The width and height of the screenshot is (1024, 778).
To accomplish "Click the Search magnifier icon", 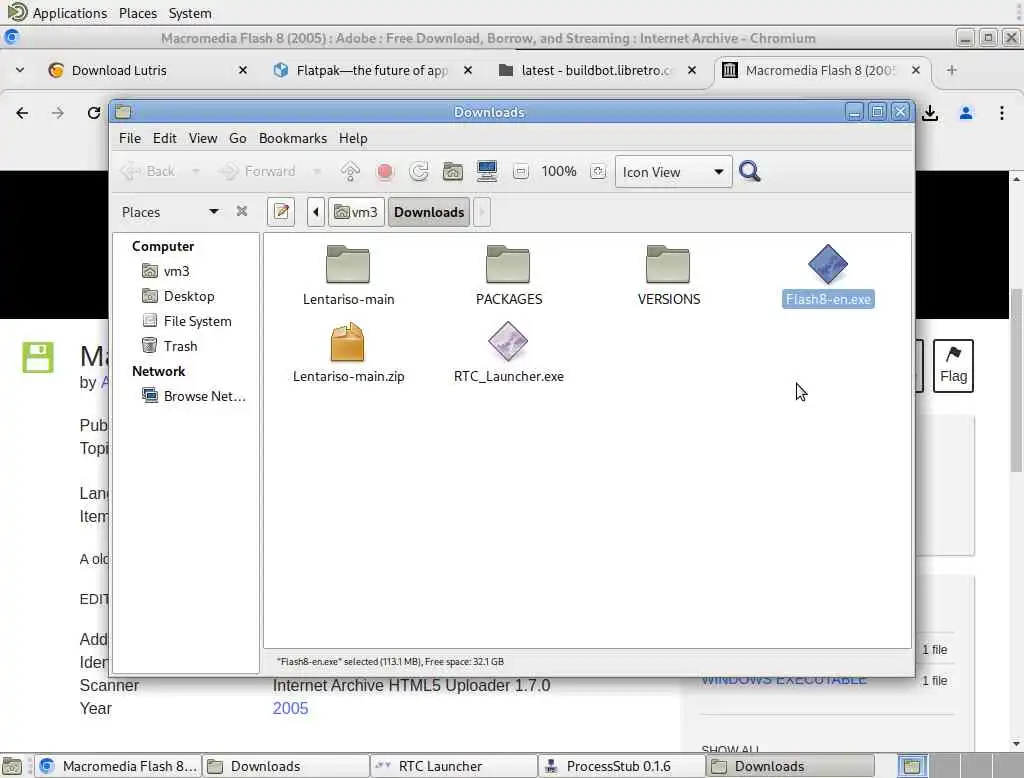I will [x=750, y=172].
